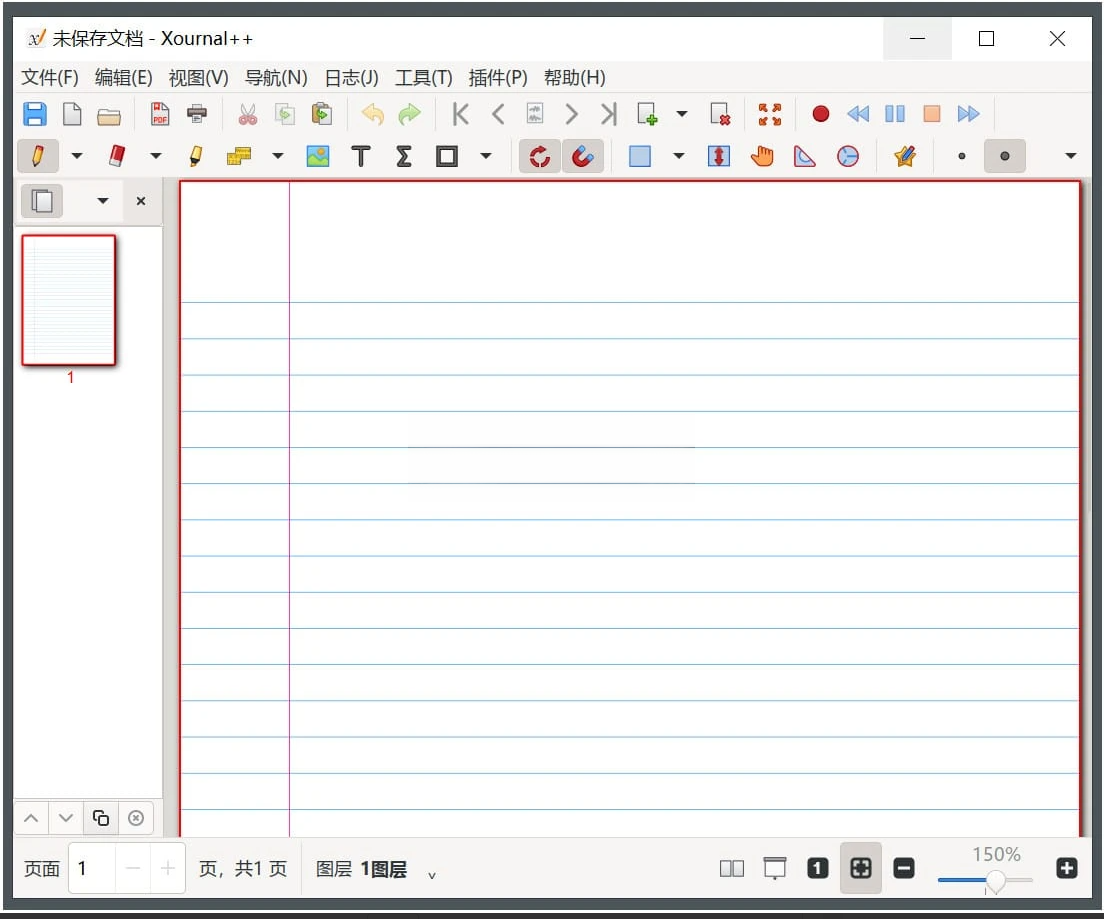Viewport: 1104px width, 919px height.
Task: Select the Pen tool
Action: click(x=38, y=156)
